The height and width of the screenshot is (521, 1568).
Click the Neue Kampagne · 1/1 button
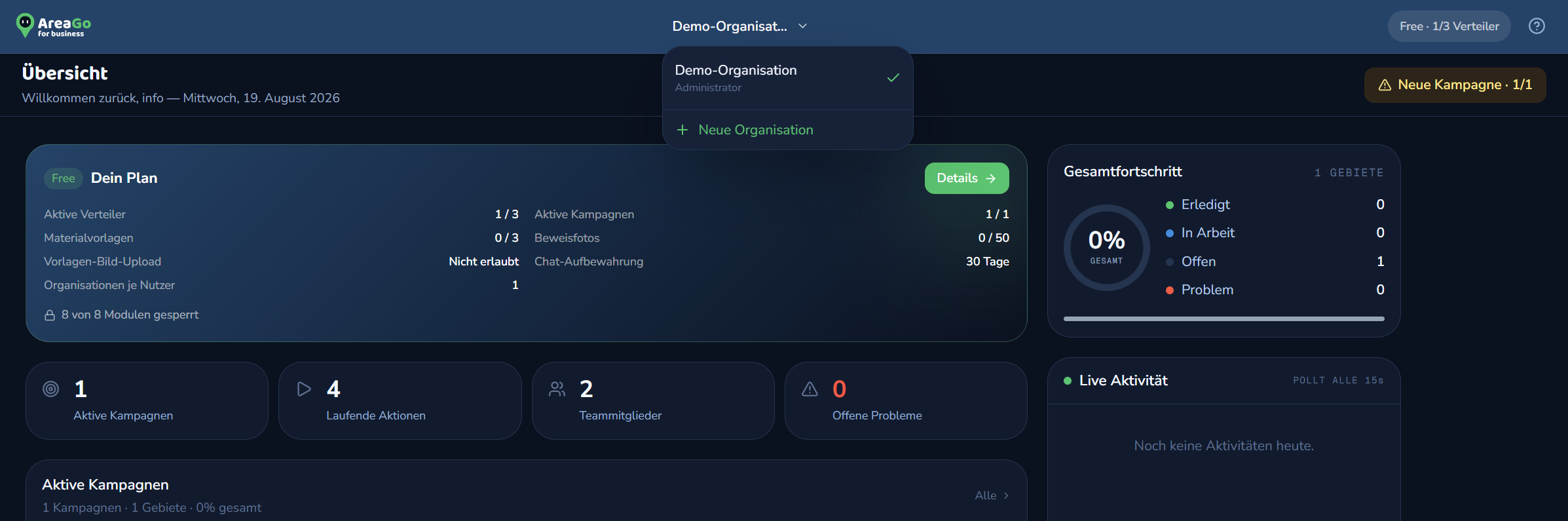1455,85
